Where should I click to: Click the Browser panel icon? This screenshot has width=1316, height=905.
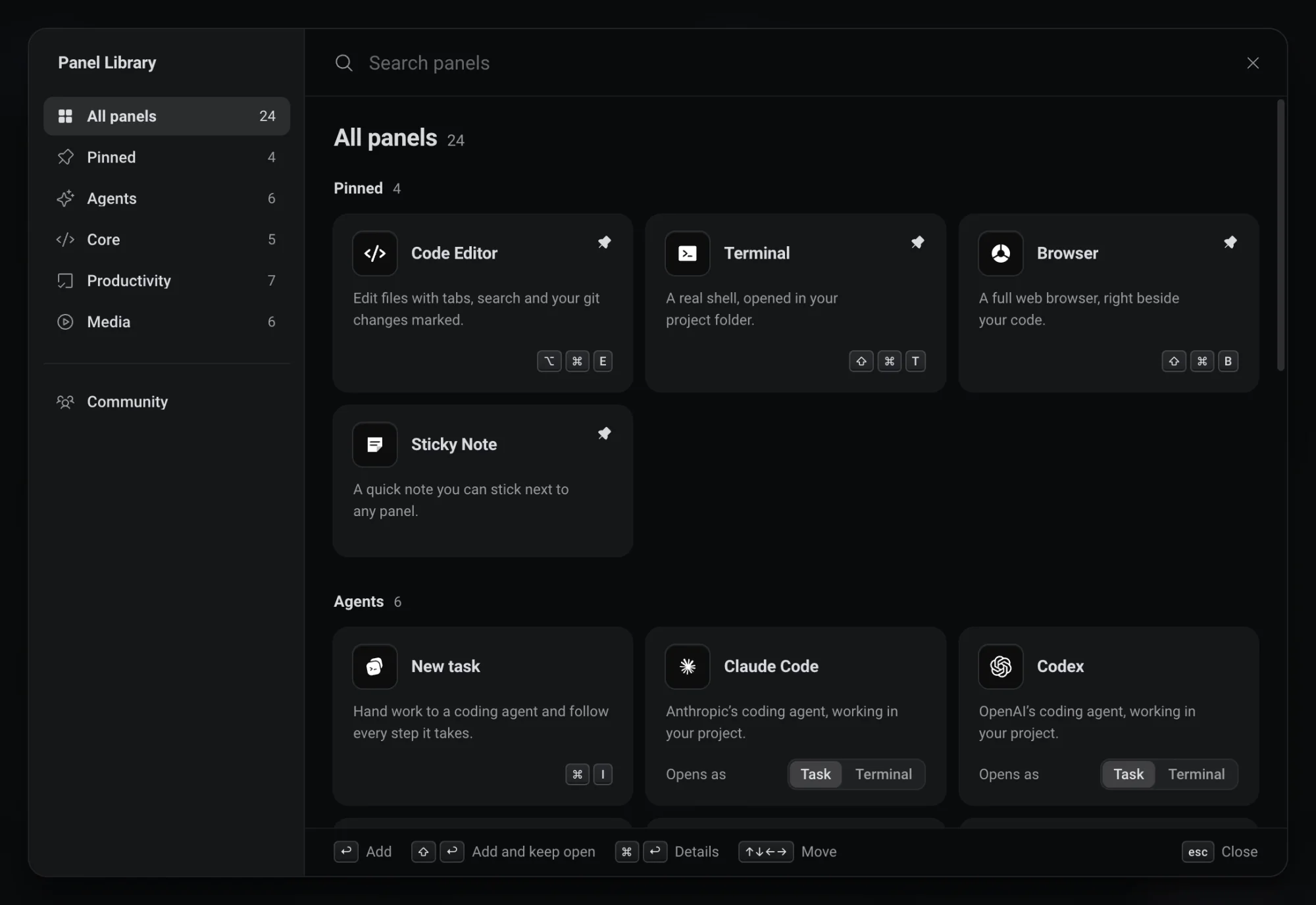point(1000,253)
